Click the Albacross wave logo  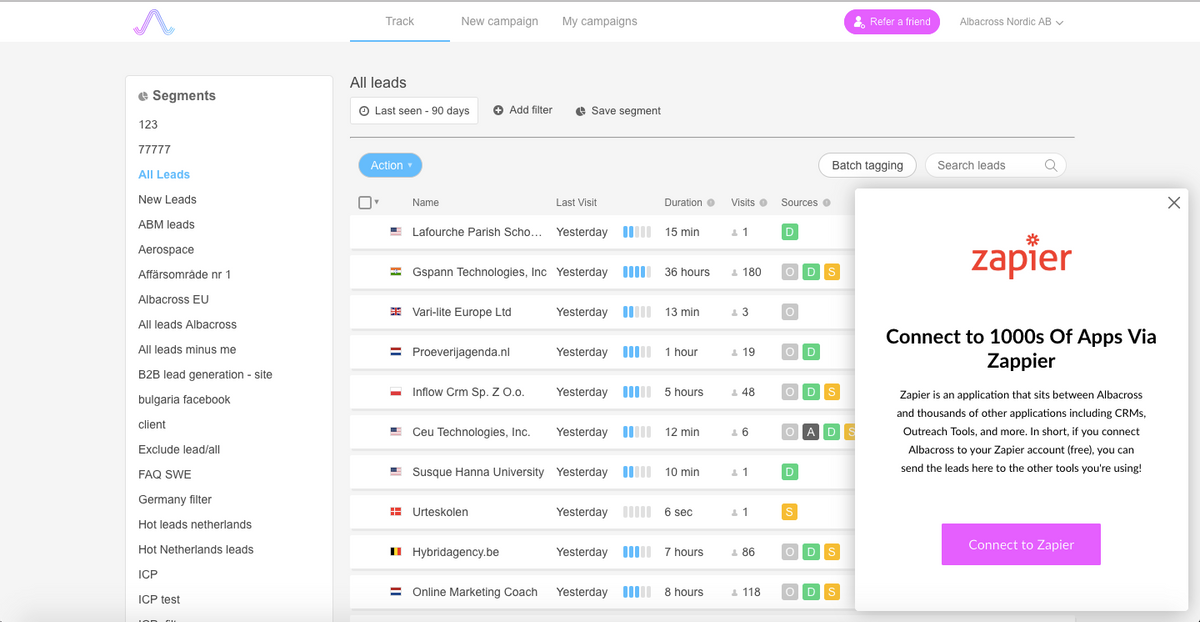154,22
